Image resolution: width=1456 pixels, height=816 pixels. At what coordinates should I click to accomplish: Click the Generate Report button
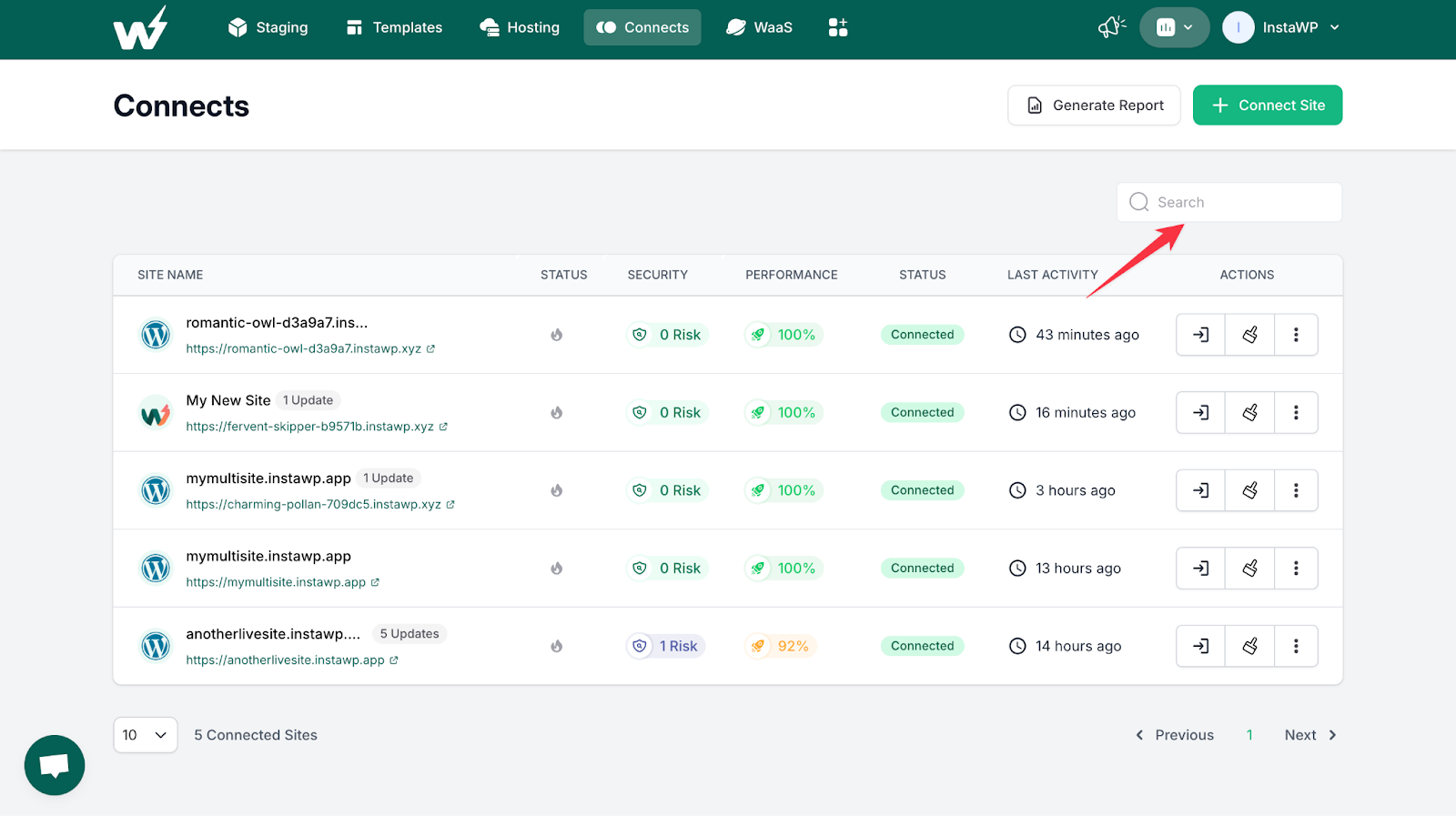coord(1094,106)
